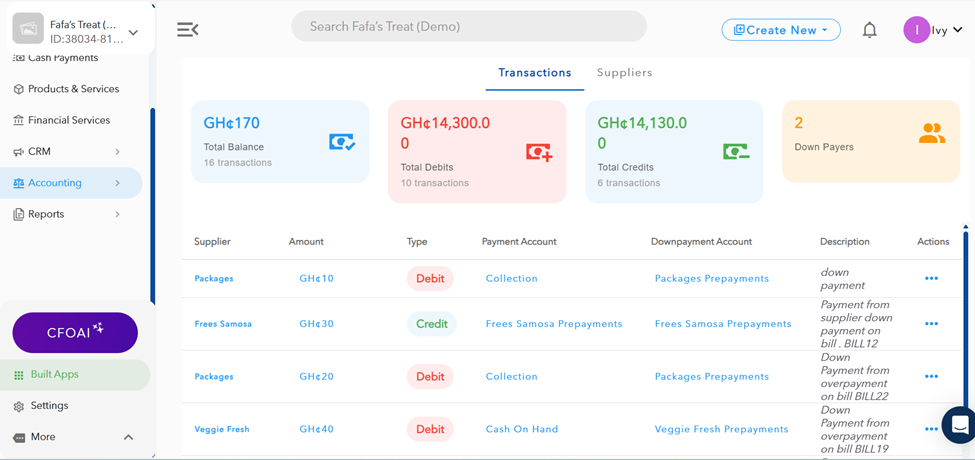975x460 pixels.
Task: Open Veggie Fresh supplier link
Action: pos(222,429)
